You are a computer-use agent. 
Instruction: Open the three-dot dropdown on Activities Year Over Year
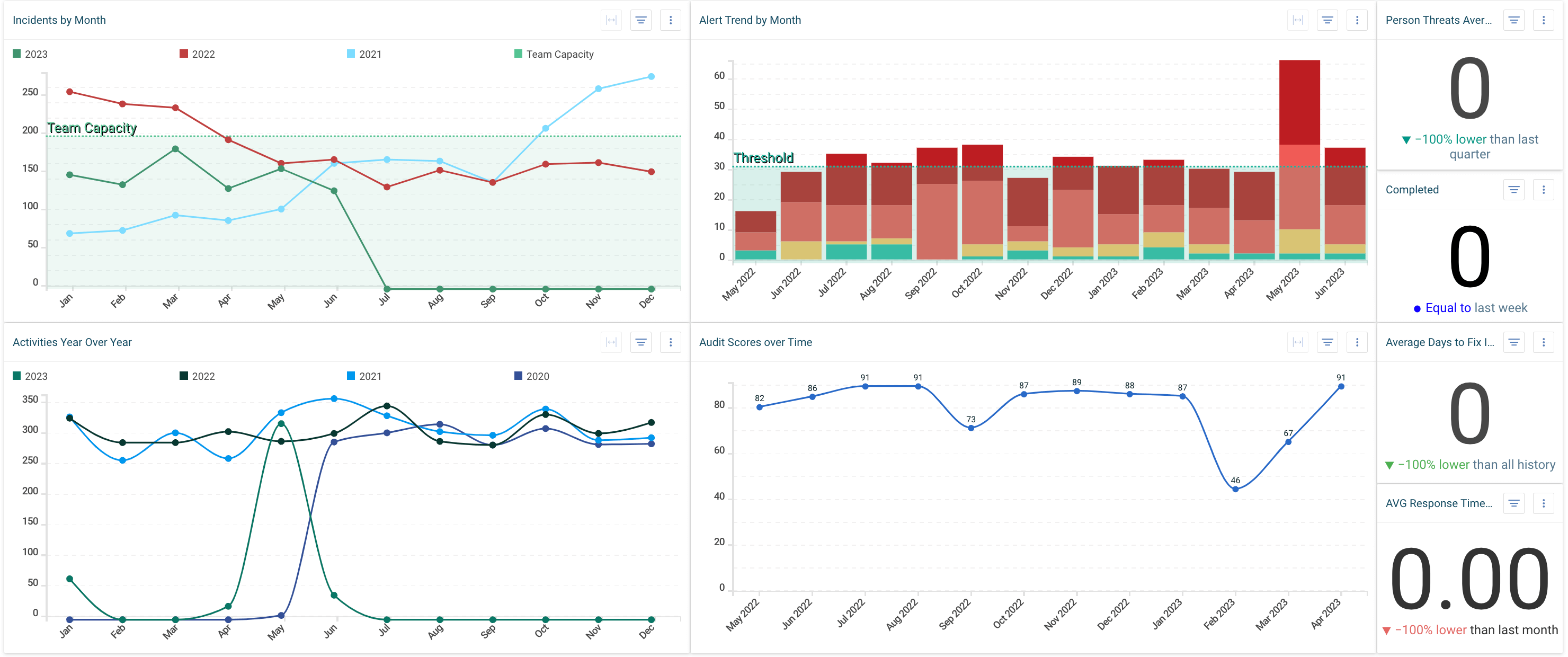pos(670,342)
